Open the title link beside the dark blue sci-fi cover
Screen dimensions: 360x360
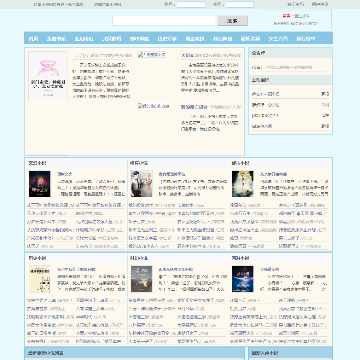[x=269, y=269]
